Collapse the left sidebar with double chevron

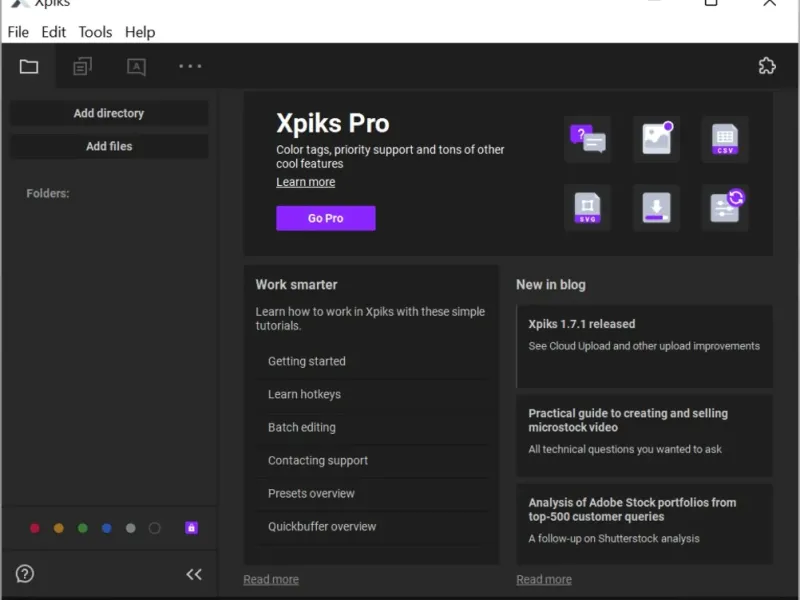coord(194,574)
